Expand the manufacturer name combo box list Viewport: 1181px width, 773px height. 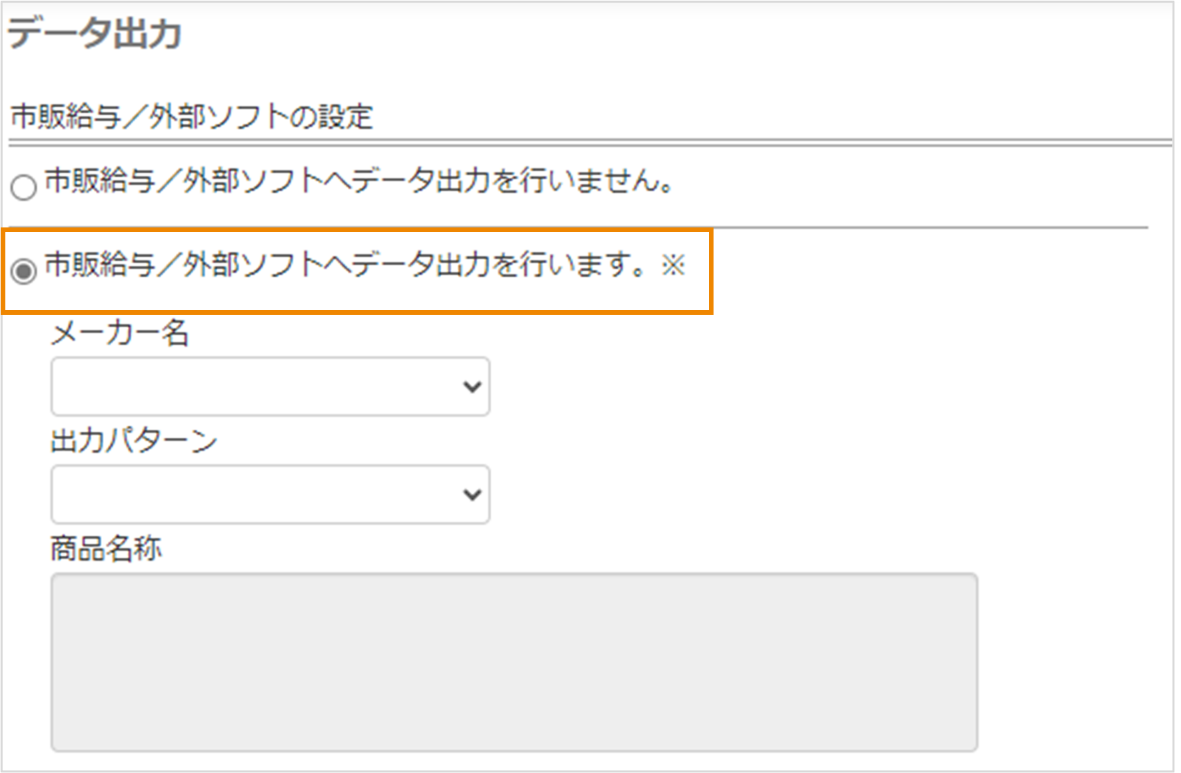tap(270, 387)
